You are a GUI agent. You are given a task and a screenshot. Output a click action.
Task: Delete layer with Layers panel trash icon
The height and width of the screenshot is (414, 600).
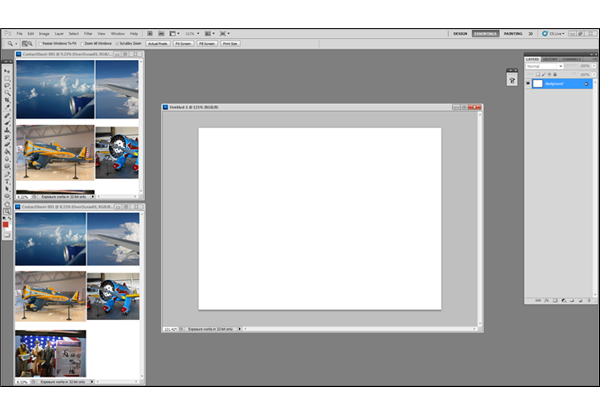[x=589, y=300]
